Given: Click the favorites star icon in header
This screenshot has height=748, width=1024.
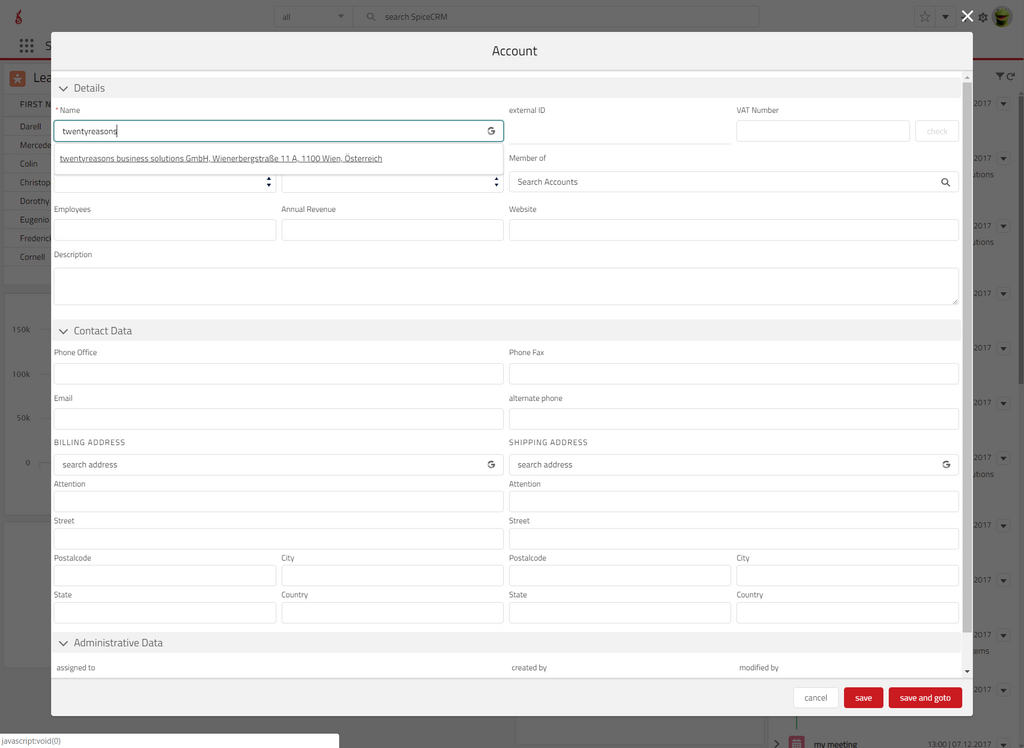Looking at the screenshot, I should click(925, 17).
